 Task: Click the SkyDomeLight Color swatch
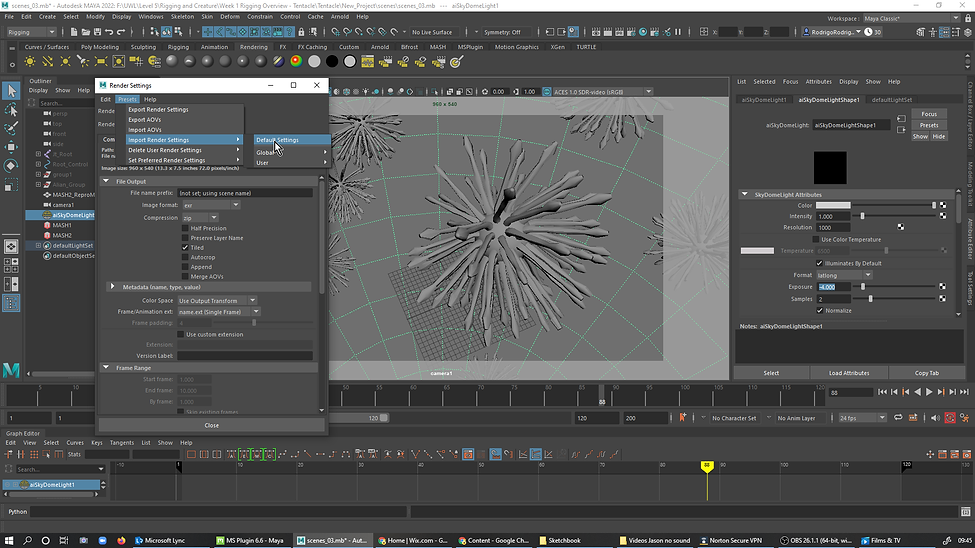833,205
